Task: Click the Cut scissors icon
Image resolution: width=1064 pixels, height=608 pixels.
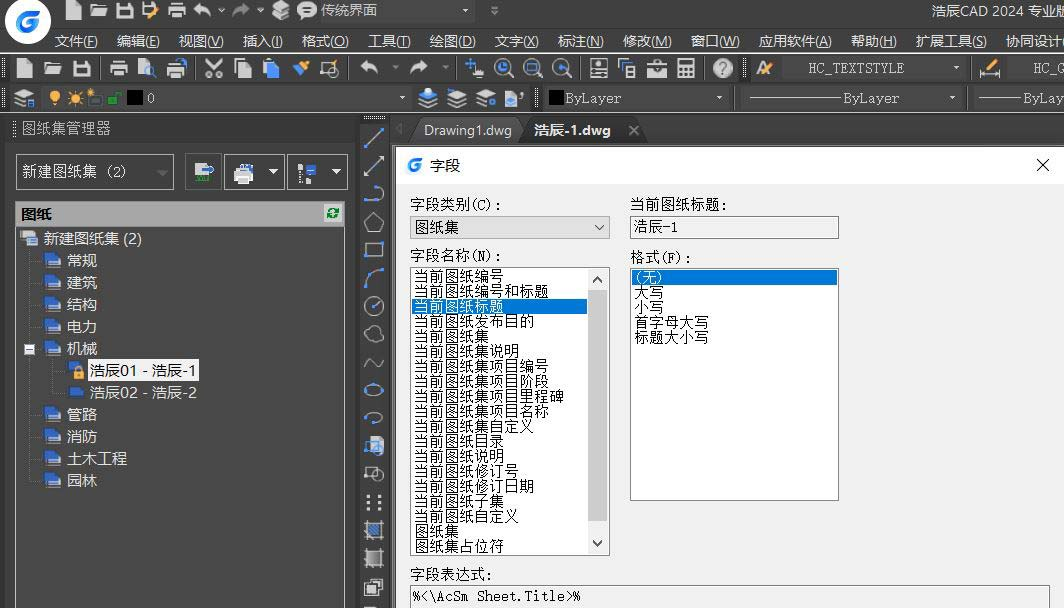Action: 214,68
